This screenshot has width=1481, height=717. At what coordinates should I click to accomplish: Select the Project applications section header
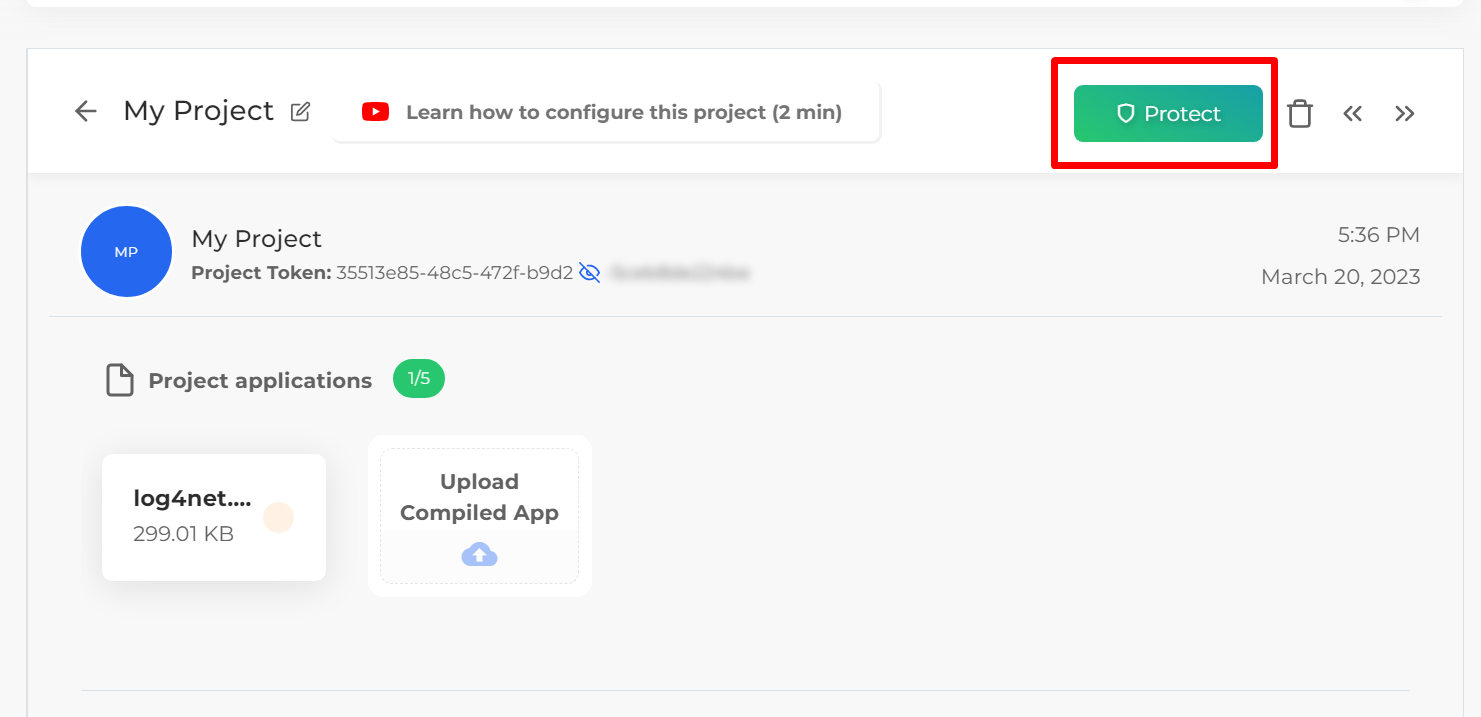[x=260, y=380]
